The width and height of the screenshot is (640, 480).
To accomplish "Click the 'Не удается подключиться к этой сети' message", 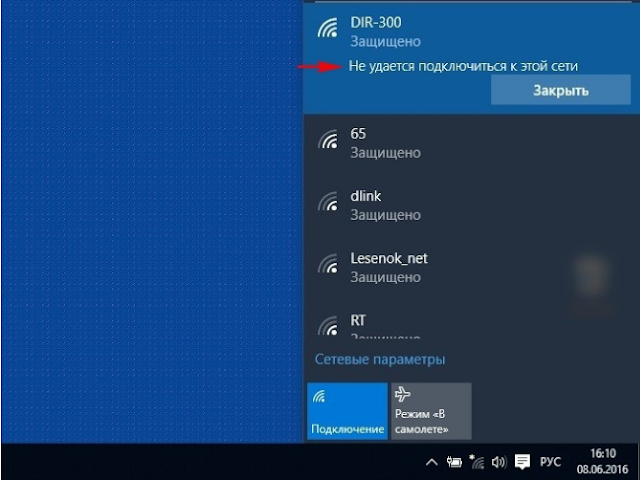I will (x=463, y=66).
